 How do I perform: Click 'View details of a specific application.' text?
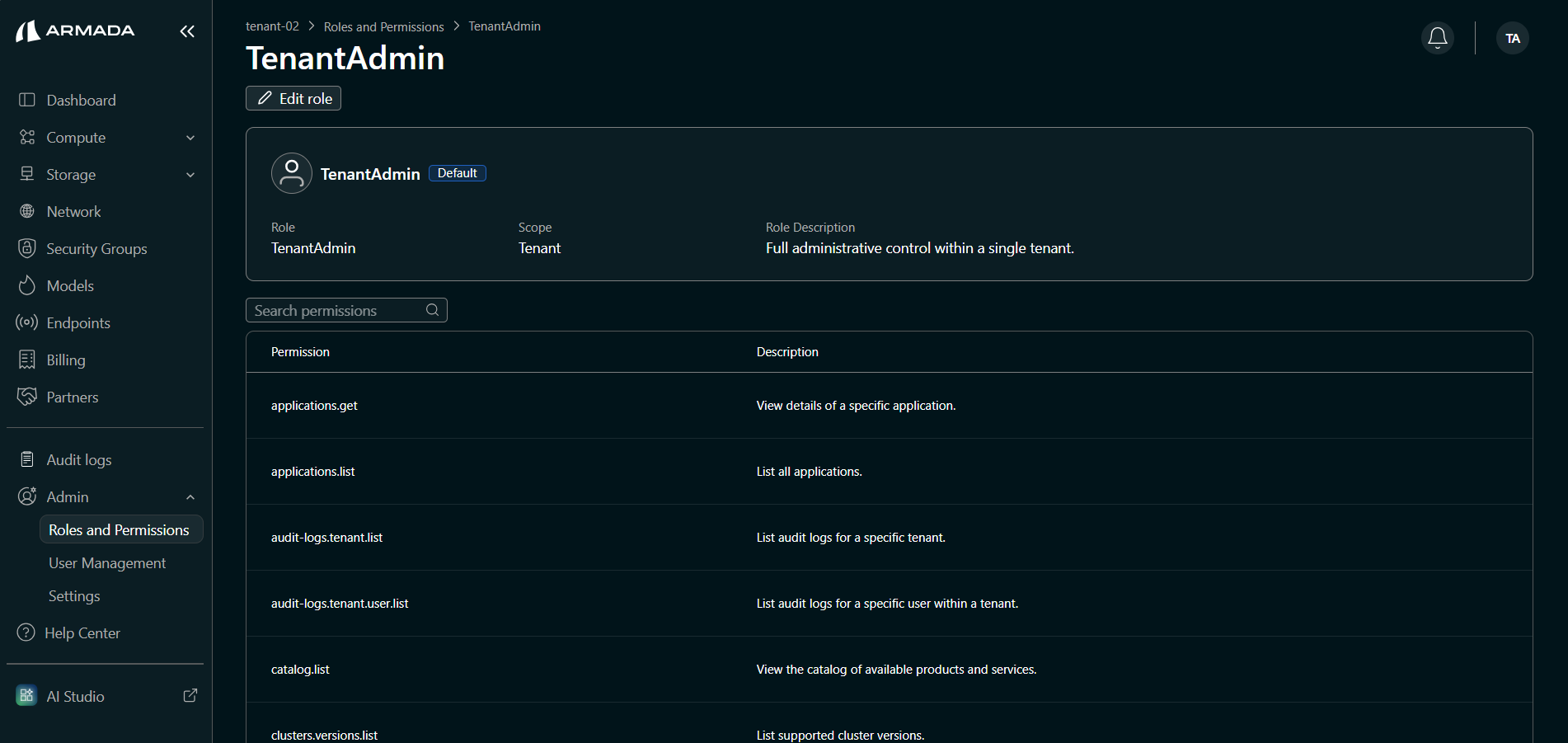click(856, 406)
